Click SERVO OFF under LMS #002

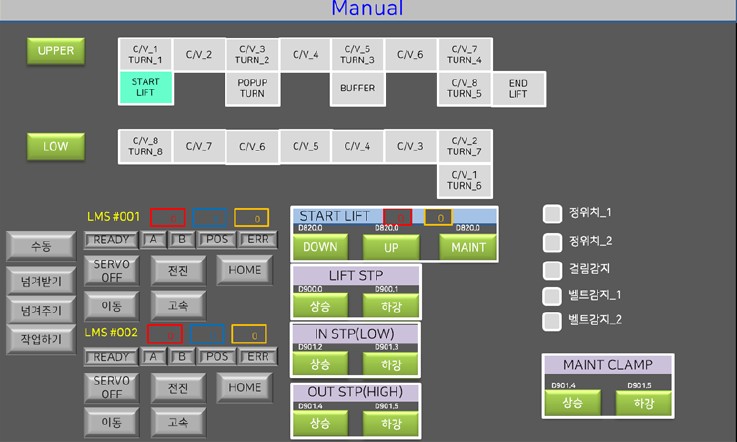(x=111, y=387)
